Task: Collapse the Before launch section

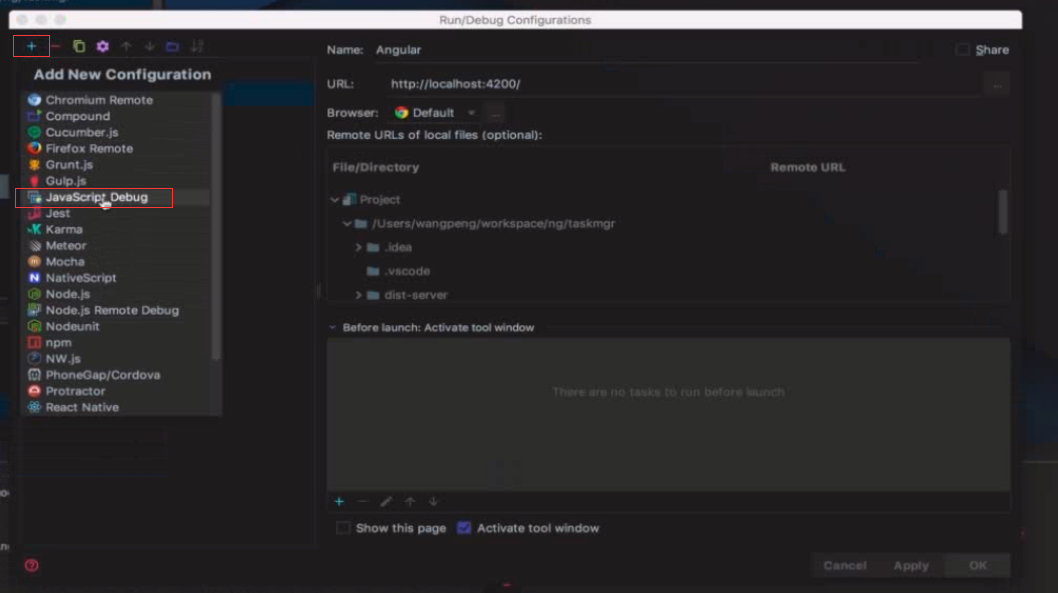Action: pos(333,328)
